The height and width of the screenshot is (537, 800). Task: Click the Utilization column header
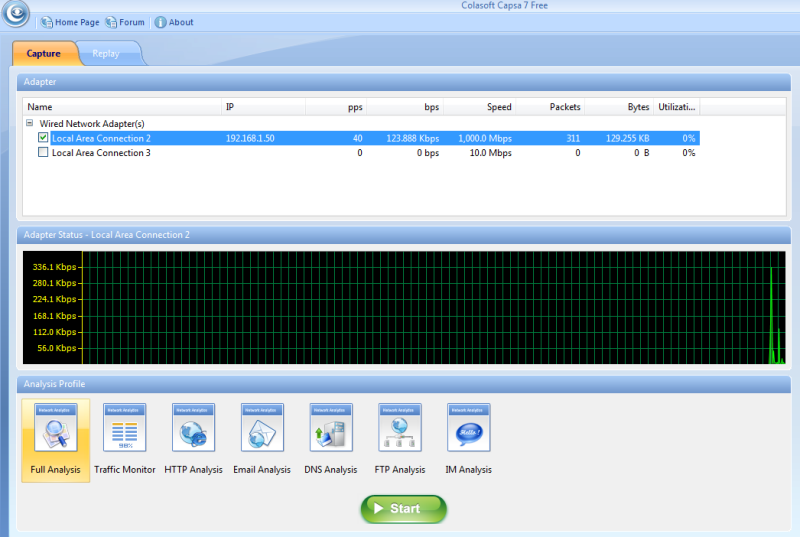coord(677,107)
